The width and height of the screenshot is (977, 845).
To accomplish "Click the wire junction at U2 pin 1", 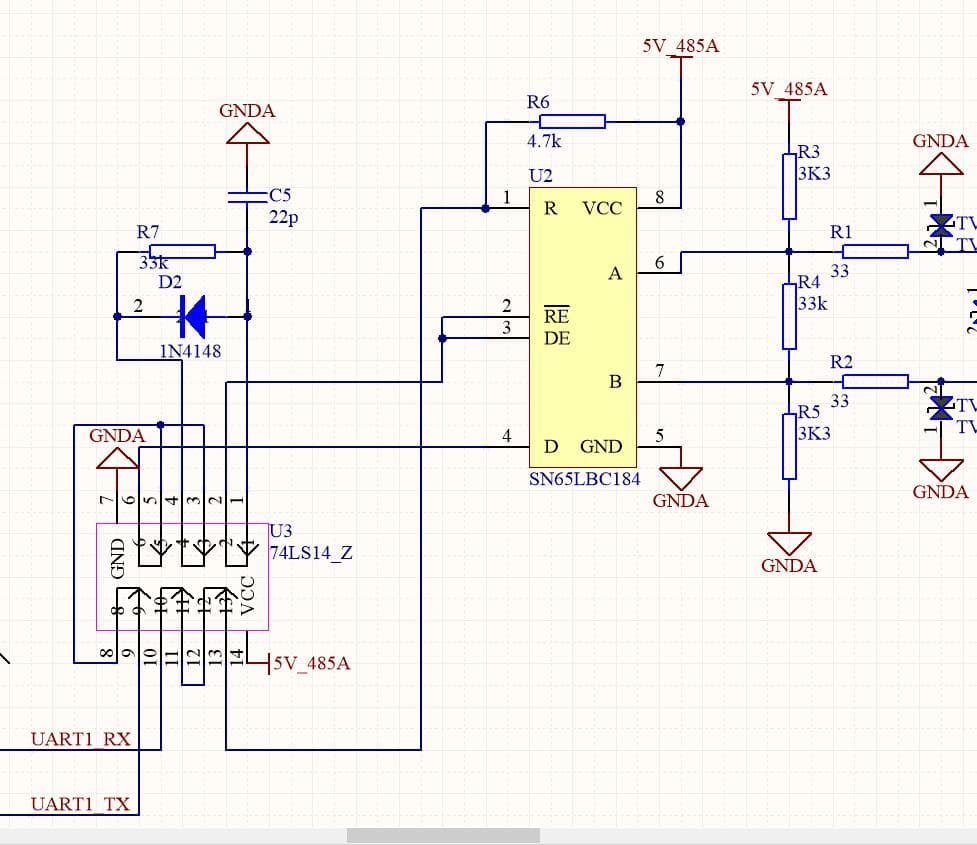I will point(485,208).
